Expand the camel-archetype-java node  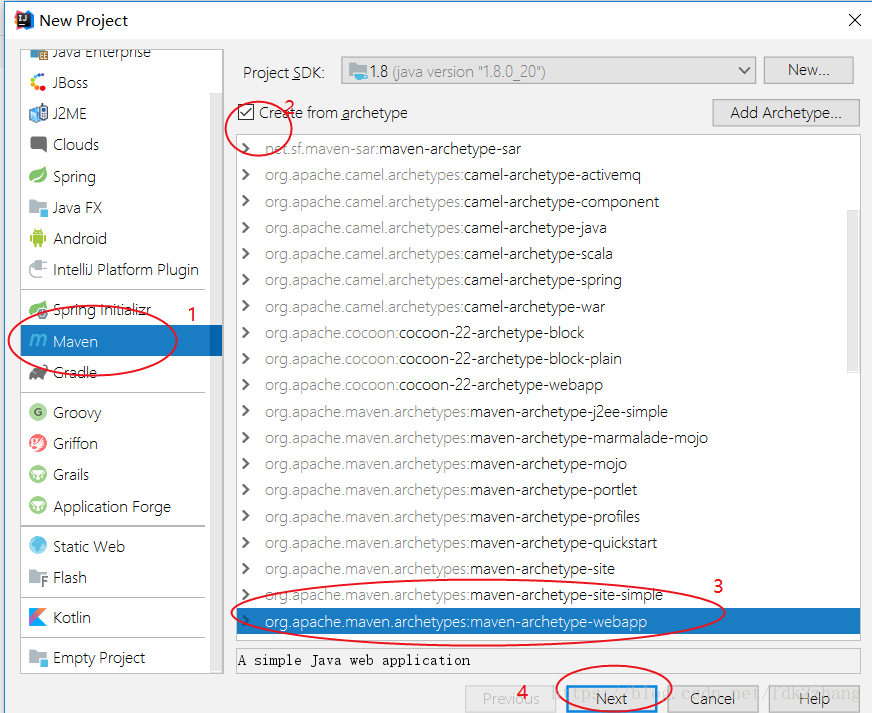(x=245, y=227)
